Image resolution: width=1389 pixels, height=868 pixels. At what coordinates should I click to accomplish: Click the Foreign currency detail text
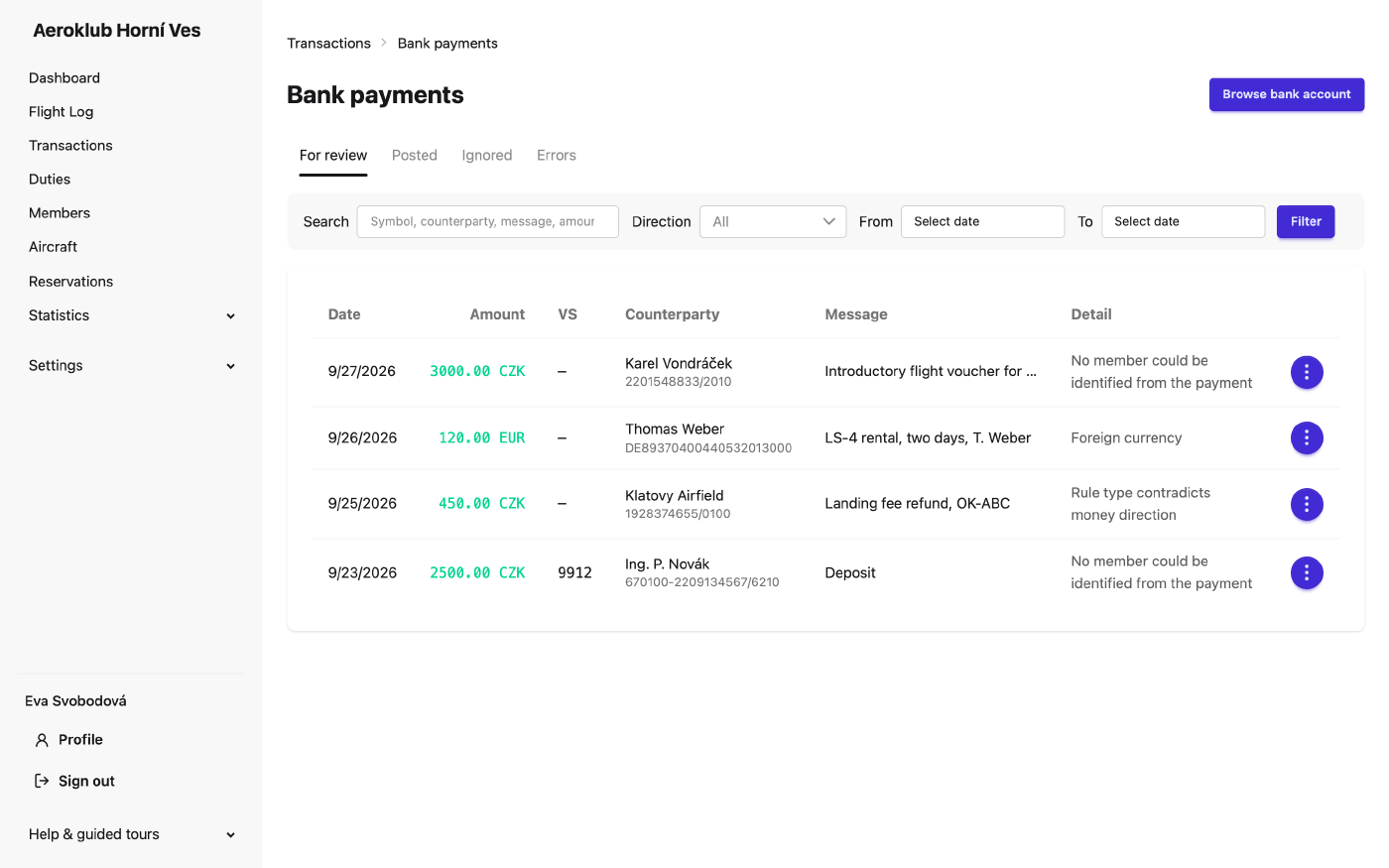click(x=1126, y=437)
